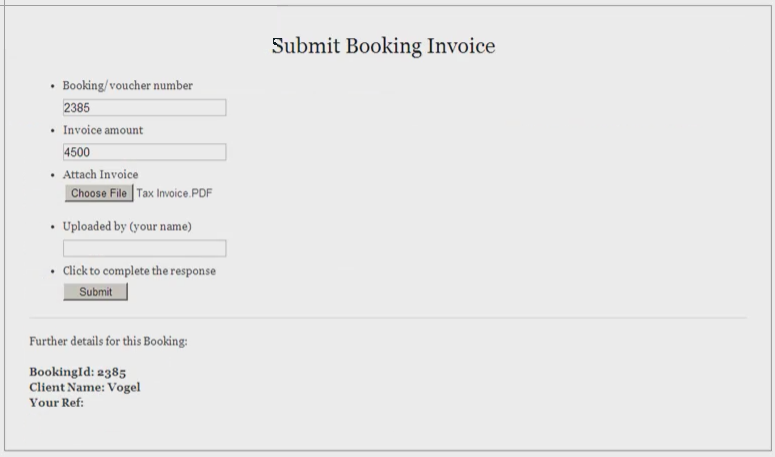The width and height of the screenshot is (775, 457).
Task: Click the Tax Invoice.PDF file name
Action: pos(175,193)
